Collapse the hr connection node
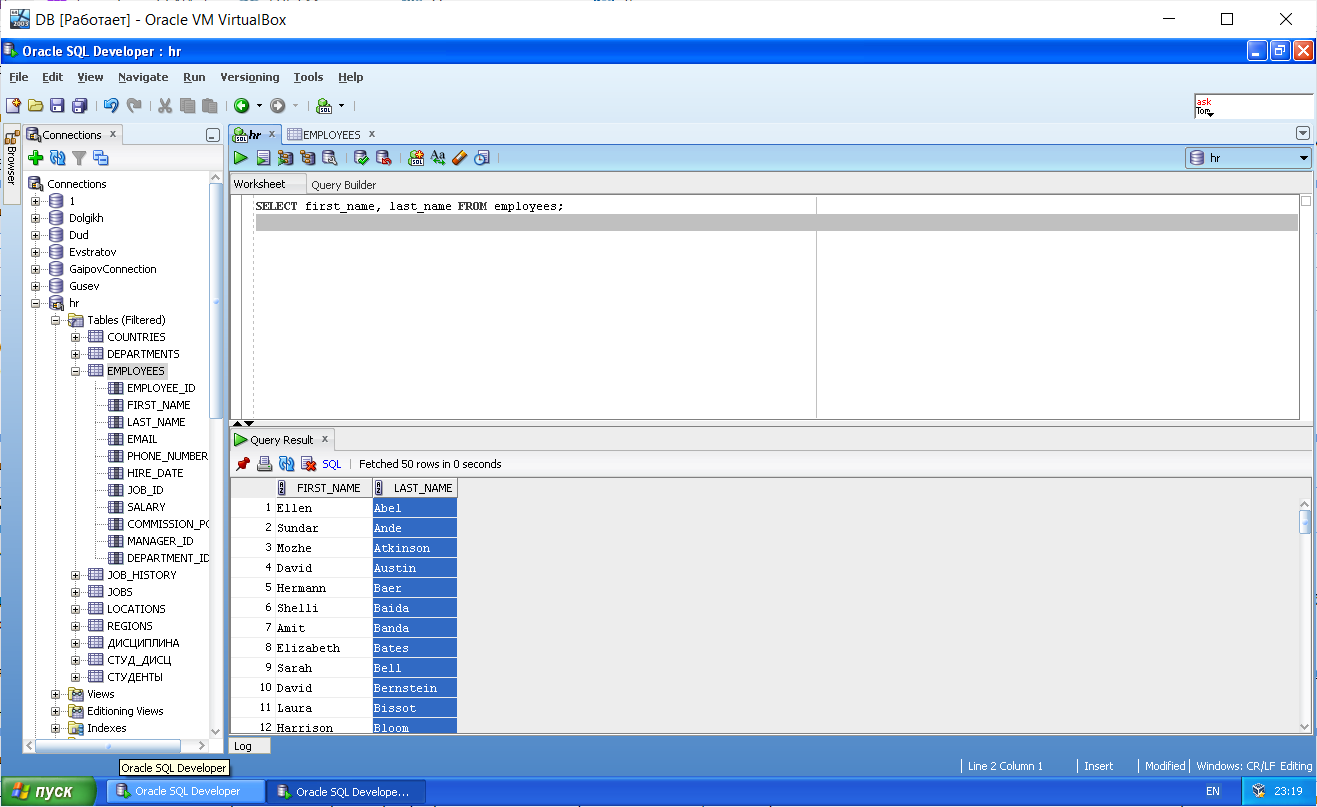Image resolution: width=1317 pixels, height=807 pixels. [x=36, y=303]
